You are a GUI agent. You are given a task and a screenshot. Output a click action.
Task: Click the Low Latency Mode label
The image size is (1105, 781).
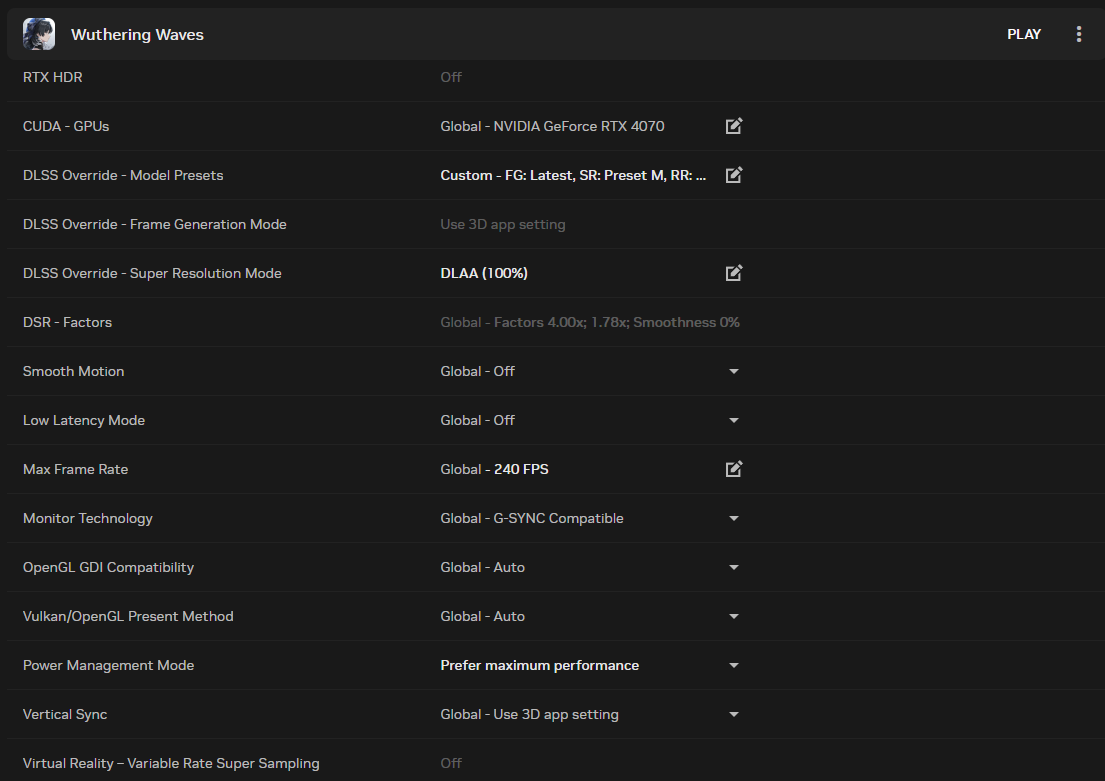click(x=83, y=420)
